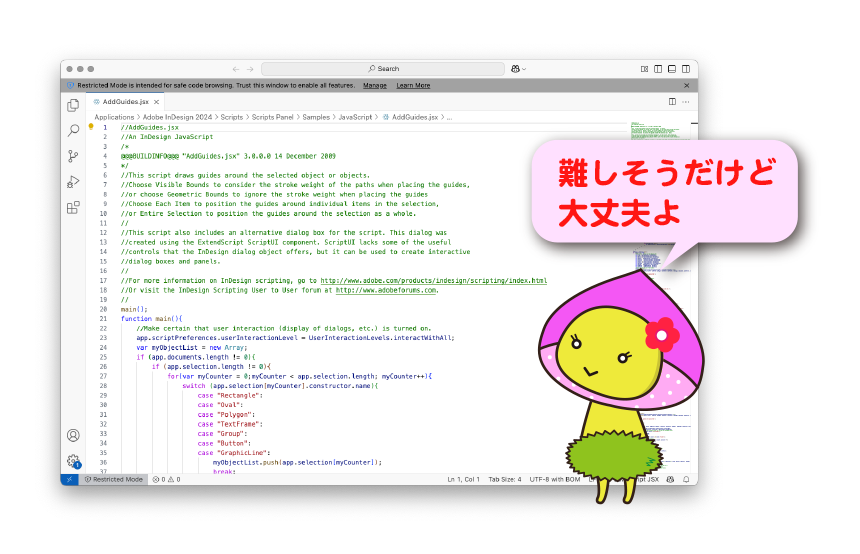The image size is (860, 554).
Task: Open the Extensions view
Action: (73, 207)
